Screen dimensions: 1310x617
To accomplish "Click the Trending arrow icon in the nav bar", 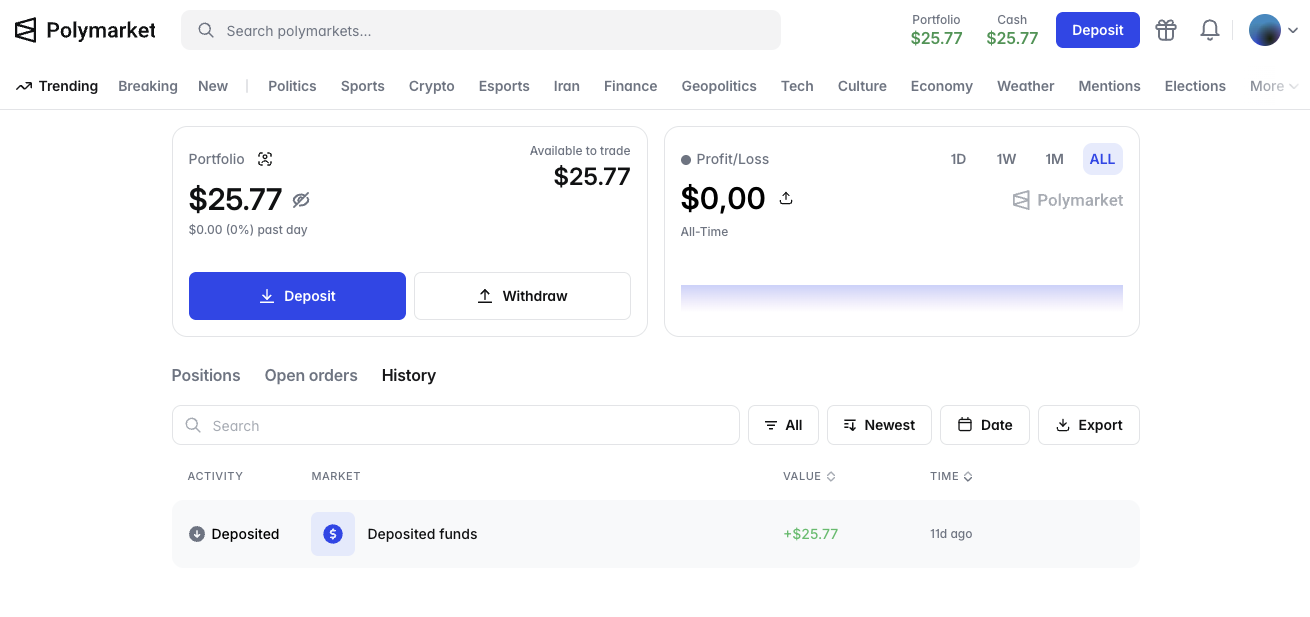I will 24,86.
